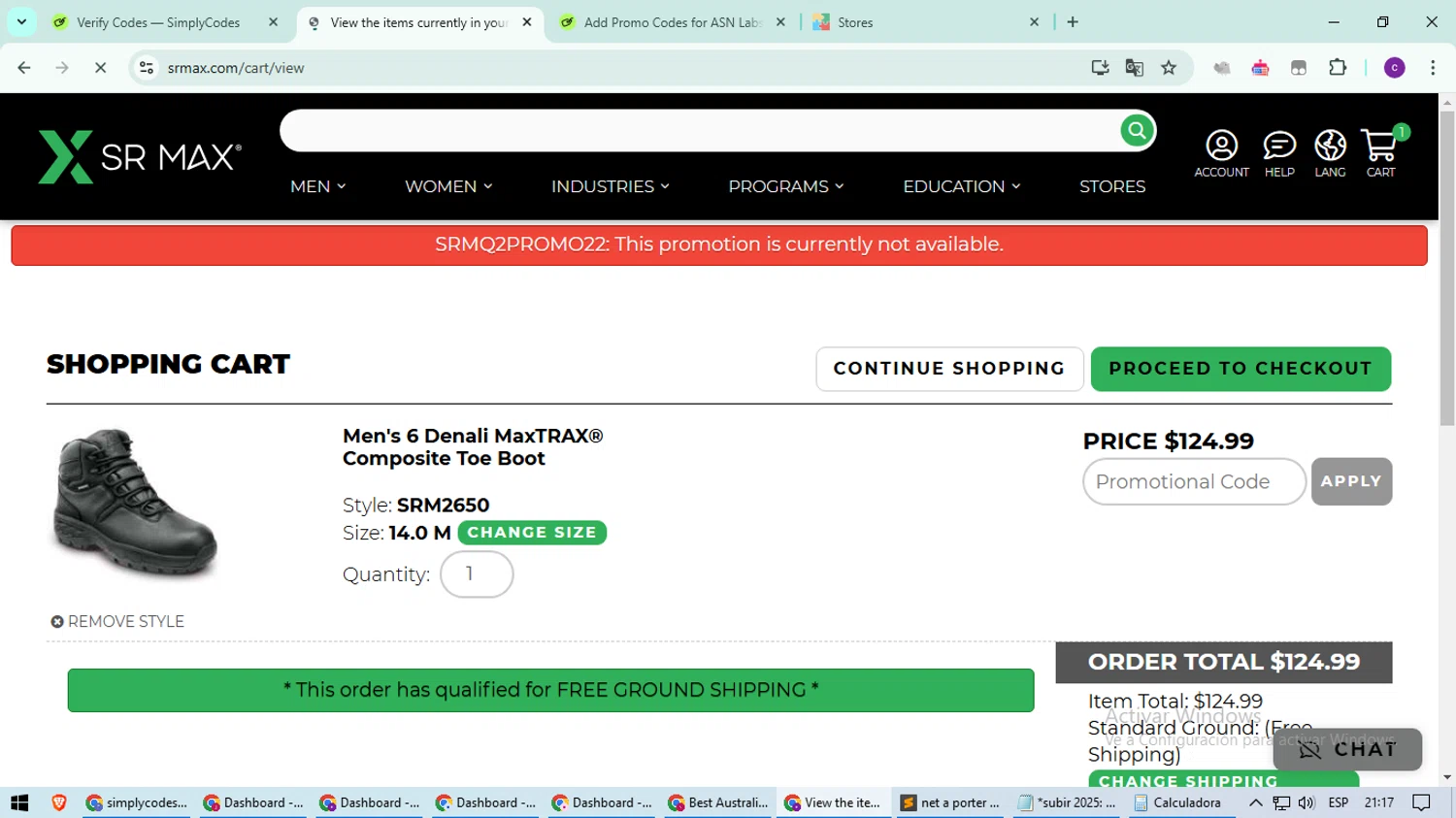Open Best Australi... taskbar window
Screen dimensions: 1456x818
[x=718, y=802]
